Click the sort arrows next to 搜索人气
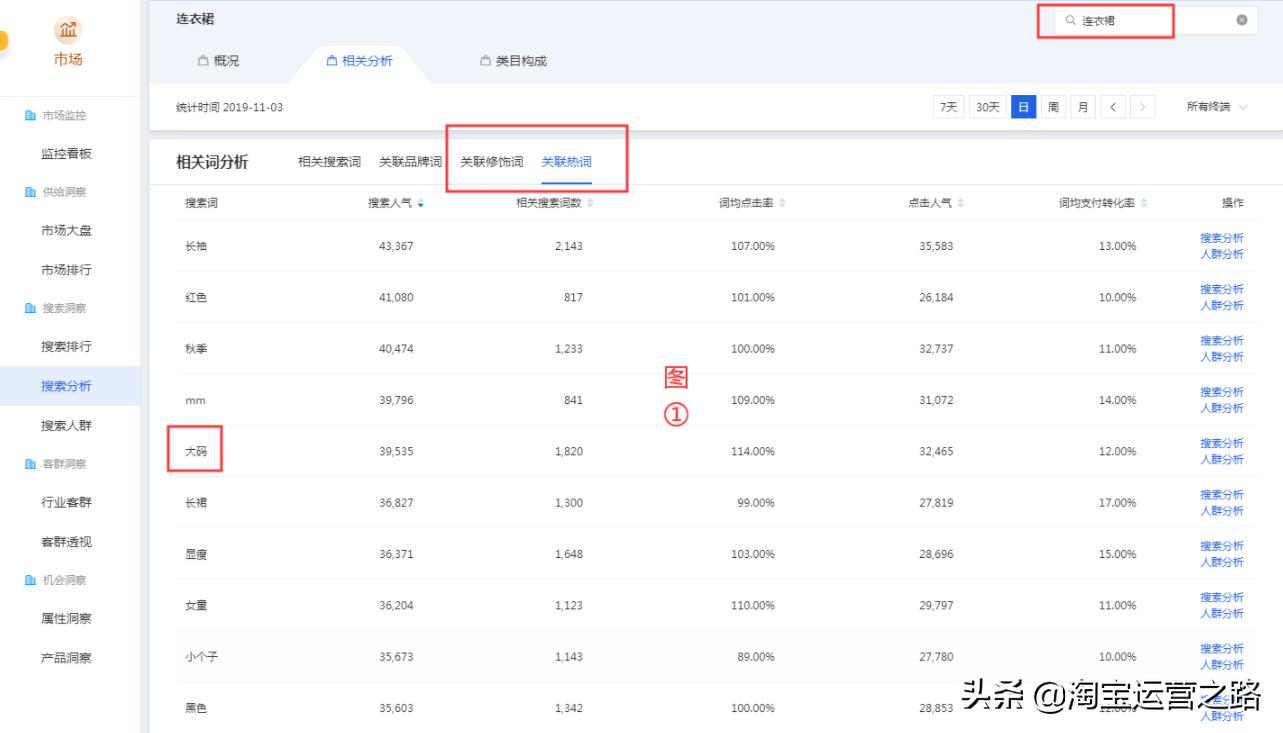 coord(421,203)
